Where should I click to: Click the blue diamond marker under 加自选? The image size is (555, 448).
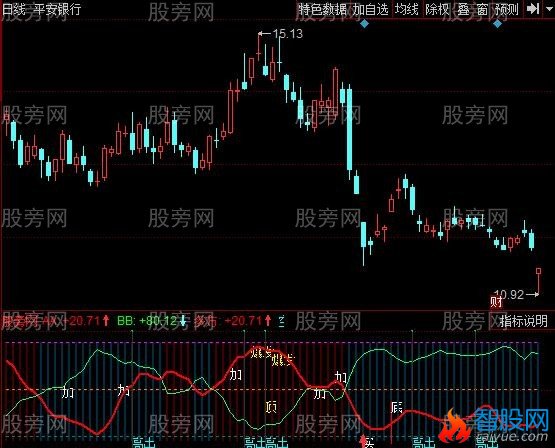pyautogui.click(x=364, y=24)
